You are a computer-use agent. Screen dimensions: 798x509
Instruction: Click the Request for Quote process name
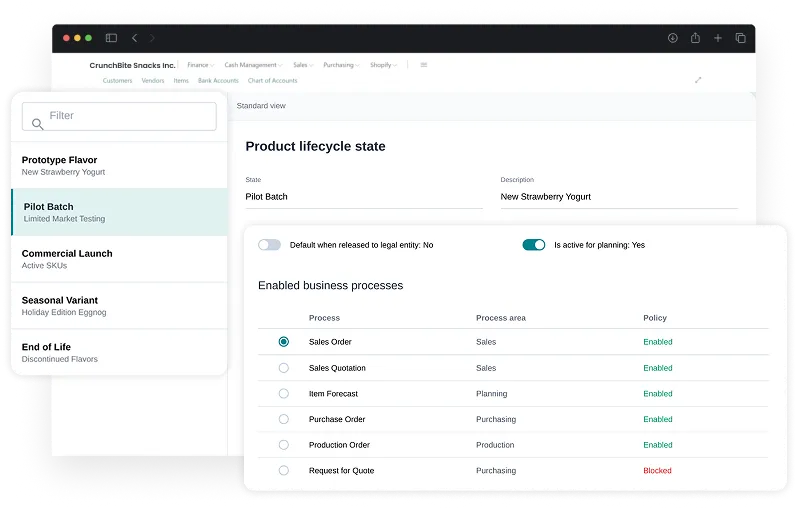[x=341, y=470]
